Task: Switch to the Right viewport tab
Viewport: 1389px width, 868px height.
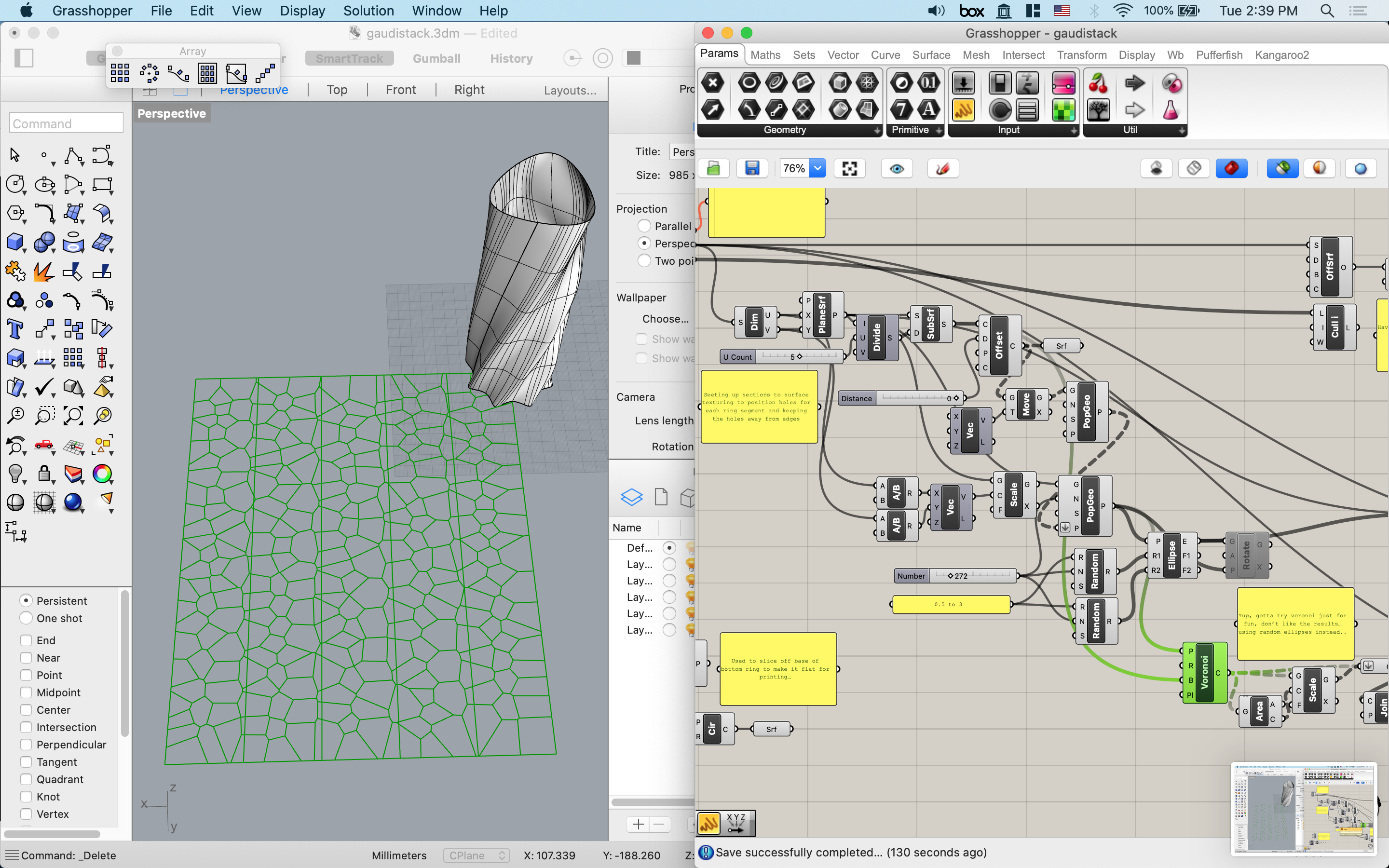Action: point(469,90)
